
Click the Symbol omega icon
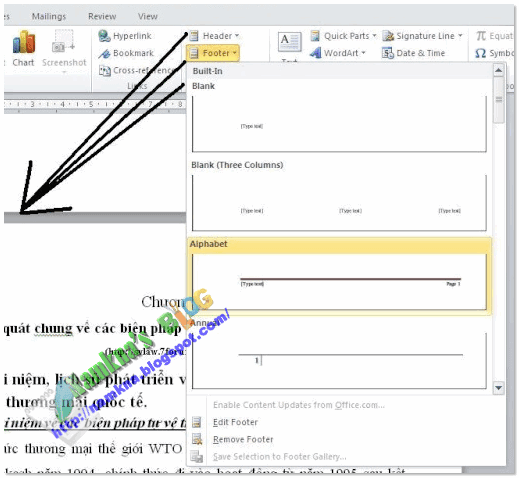pos(481,53)
